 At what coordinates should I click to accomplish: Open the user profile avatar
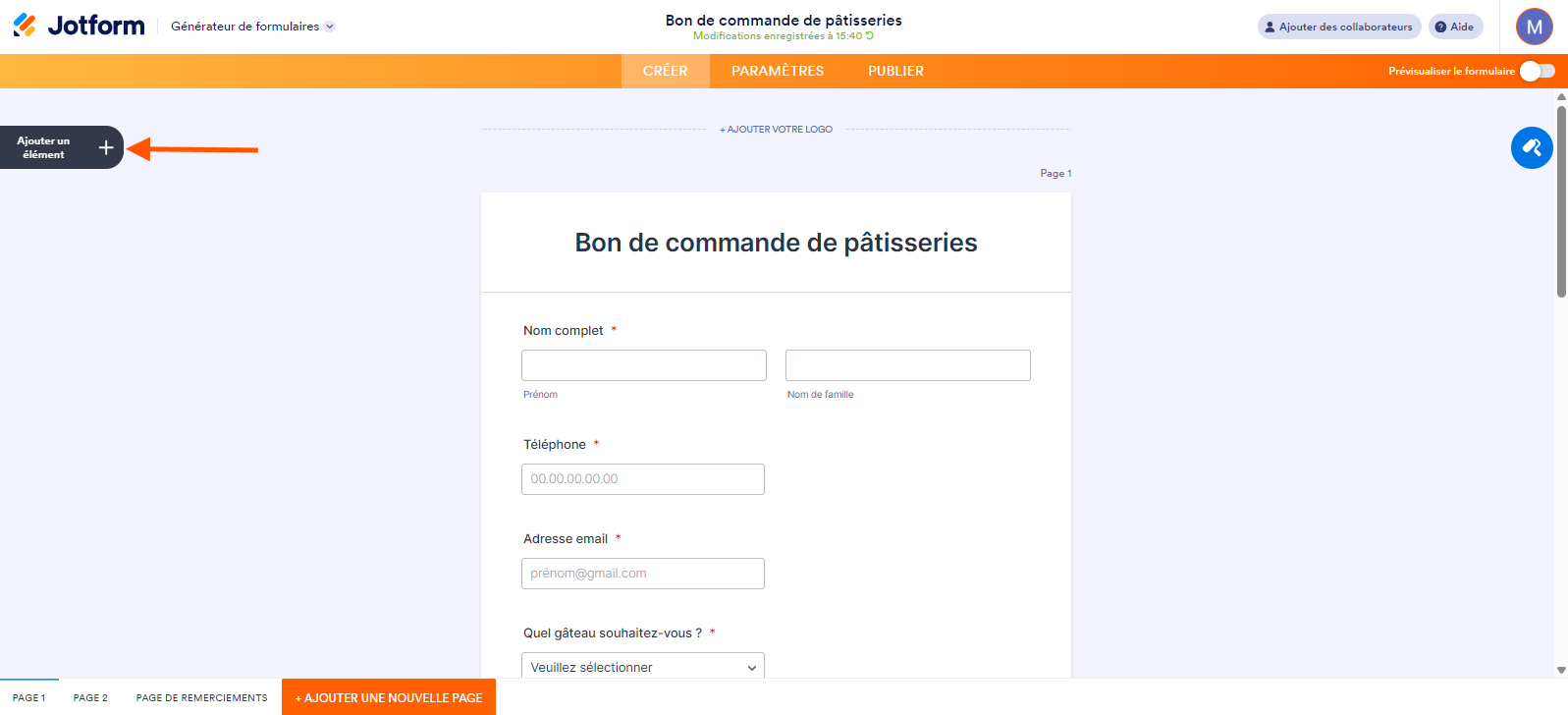pos(1534,27)
